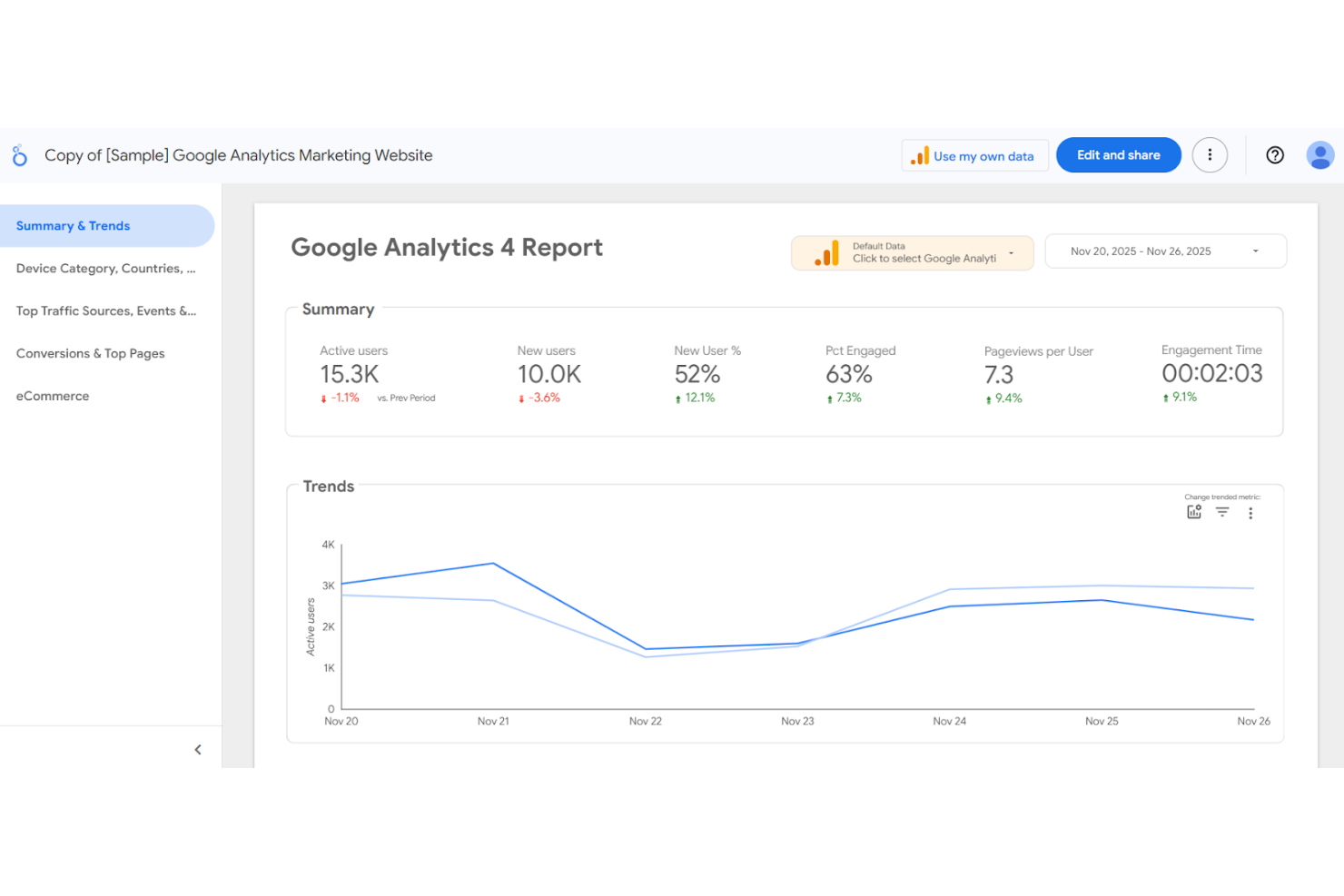This screenshot has width=1344, height=896.
Task: Click the Active users 15.3K scorecard
Action: 377,376
